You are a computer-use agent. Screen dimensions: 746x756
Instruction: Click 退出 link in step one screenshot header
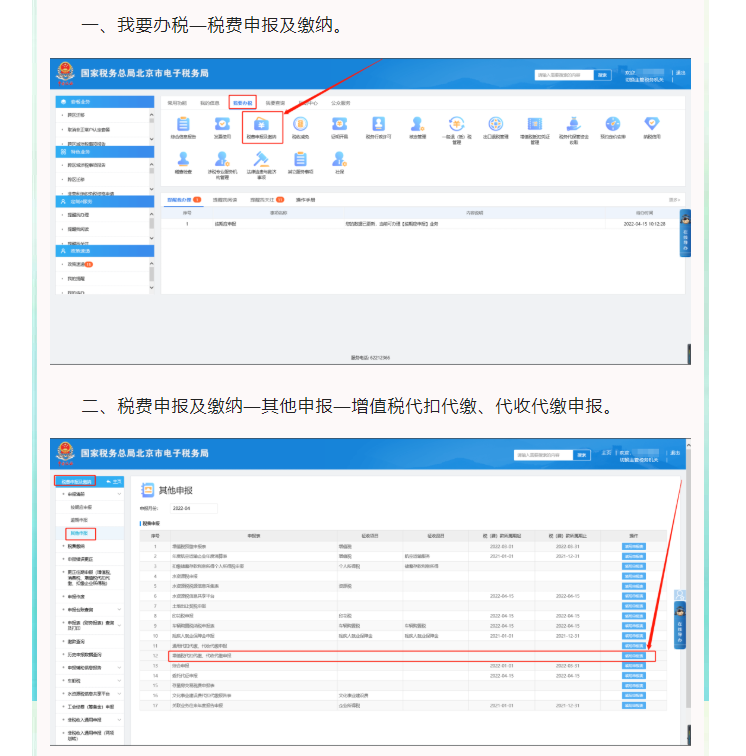[x=680, y=73]
